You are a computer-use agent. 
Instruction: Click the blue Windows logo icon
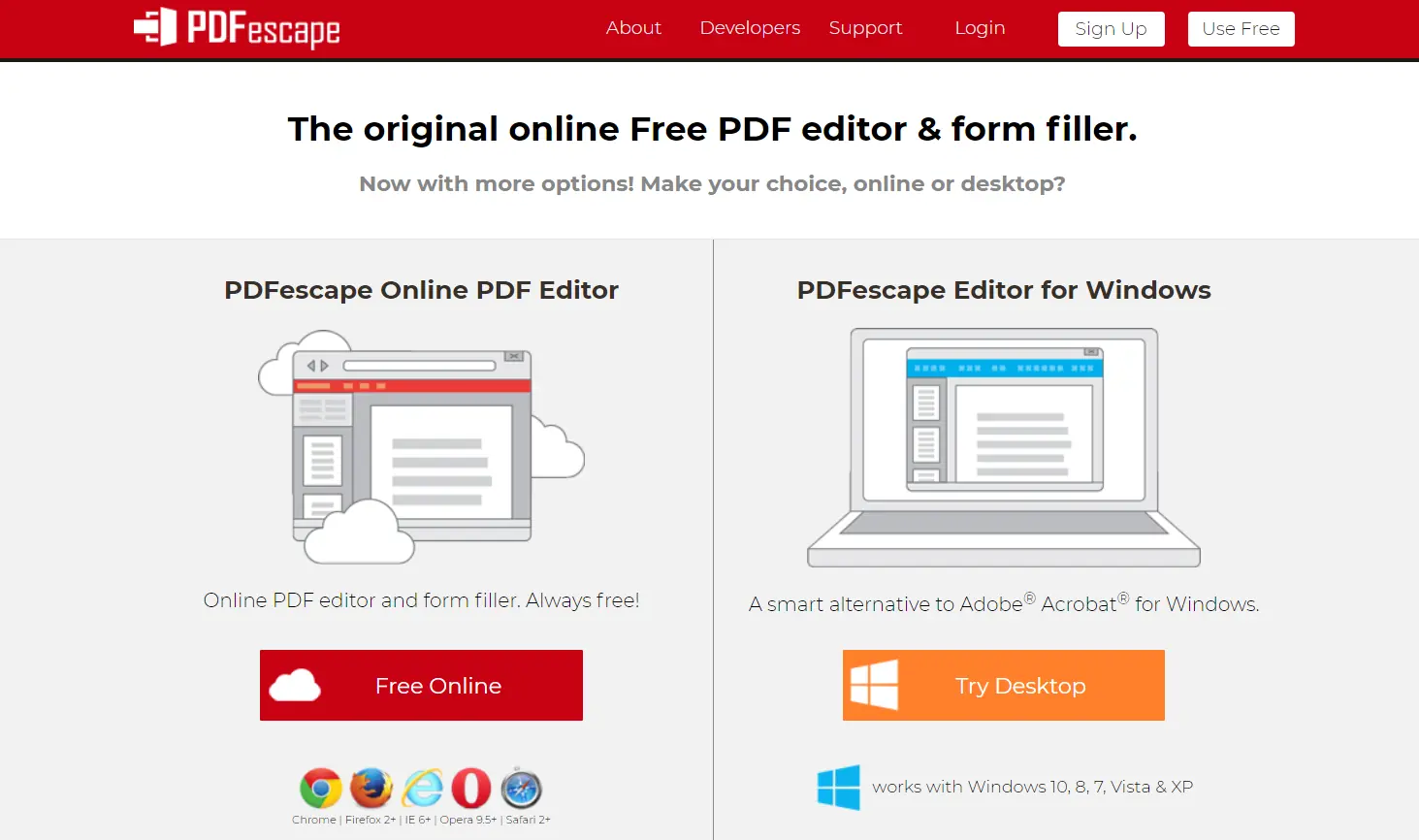click(x=839, y=787)
